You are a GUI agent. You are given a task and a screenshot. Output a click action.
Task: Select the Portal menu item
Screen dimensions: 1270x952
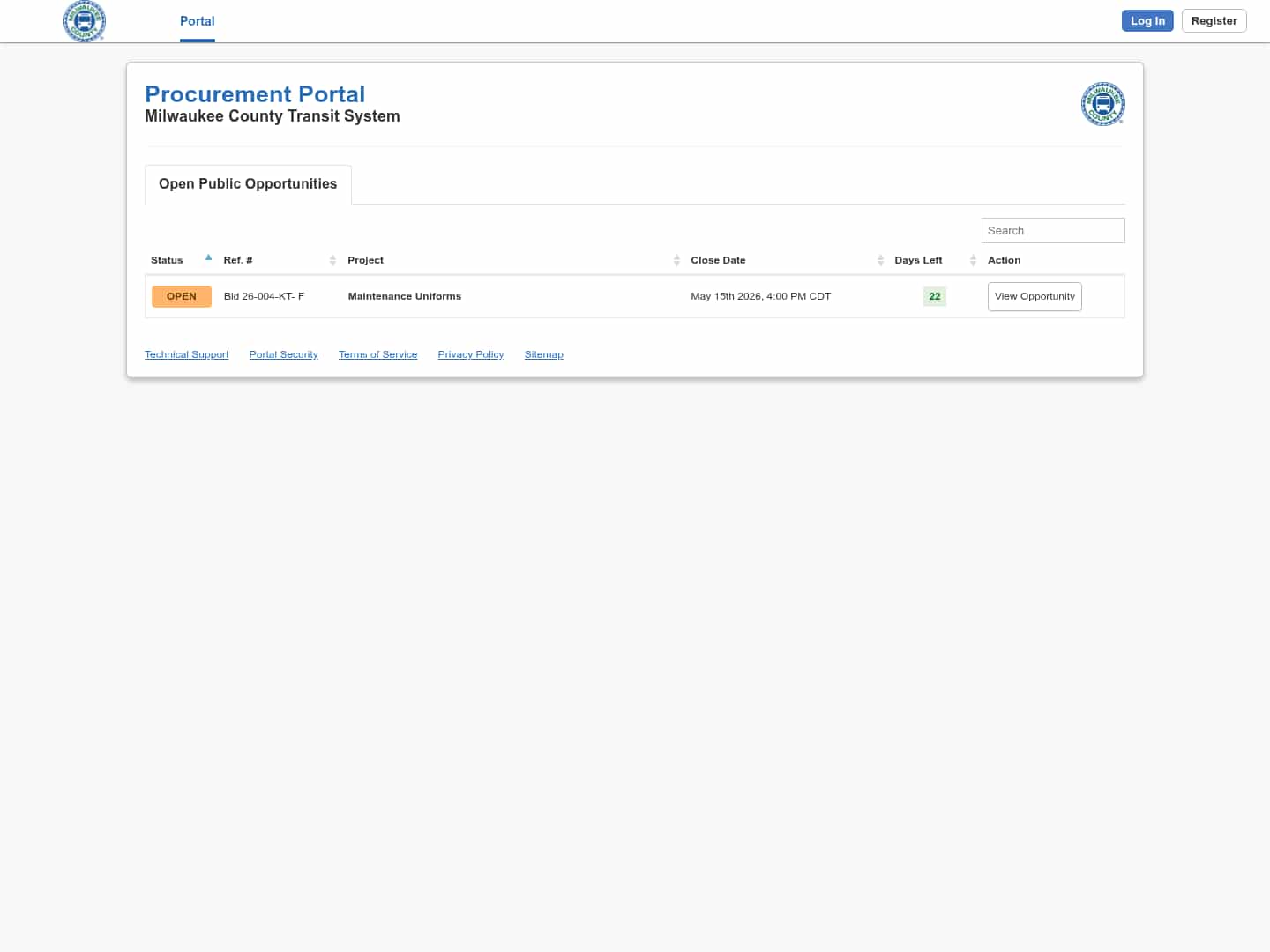(x=197, y=21)
